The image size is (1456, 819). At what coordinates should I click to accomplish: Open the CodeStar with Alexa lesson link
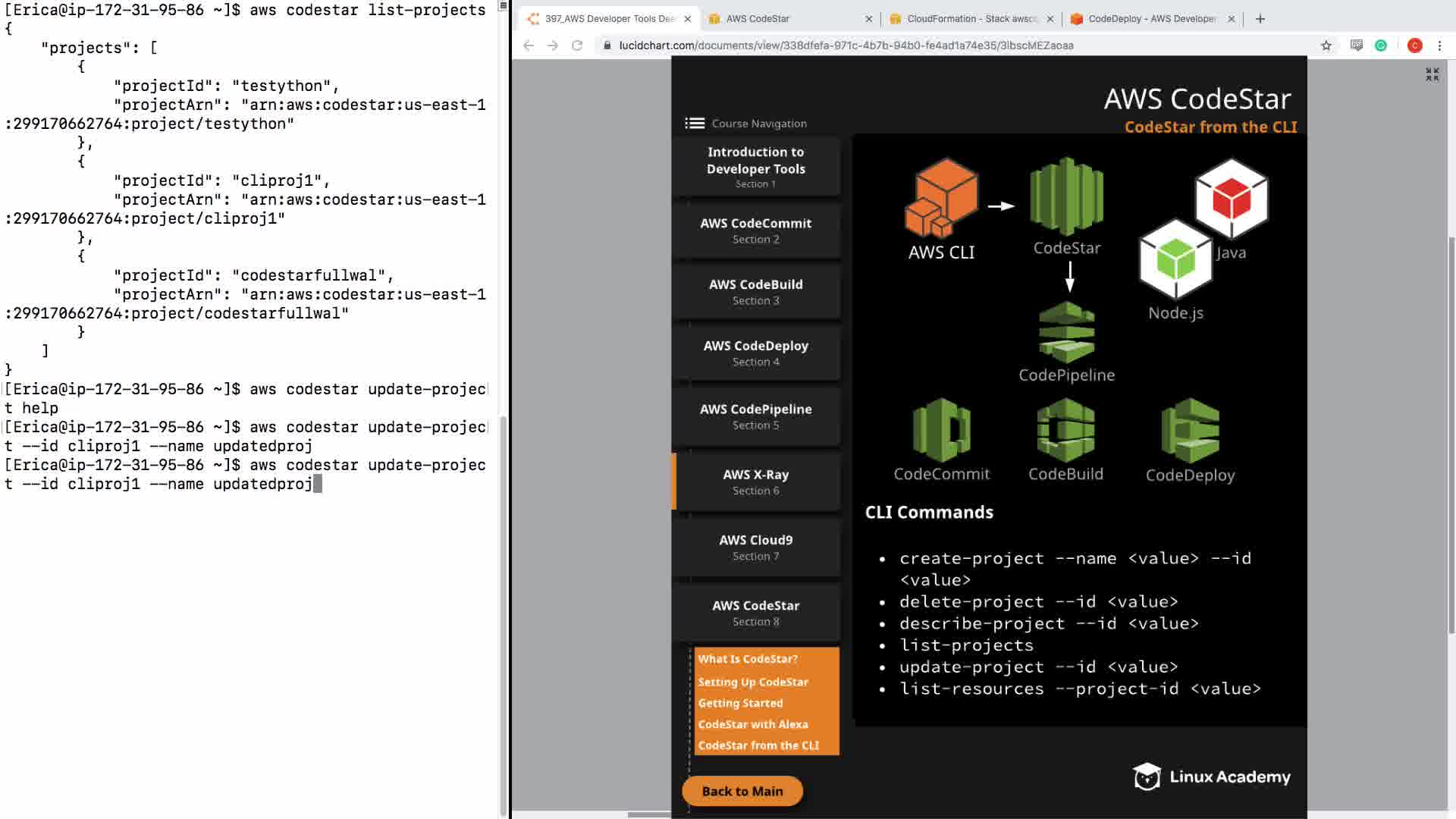click(x=752, y=724)
